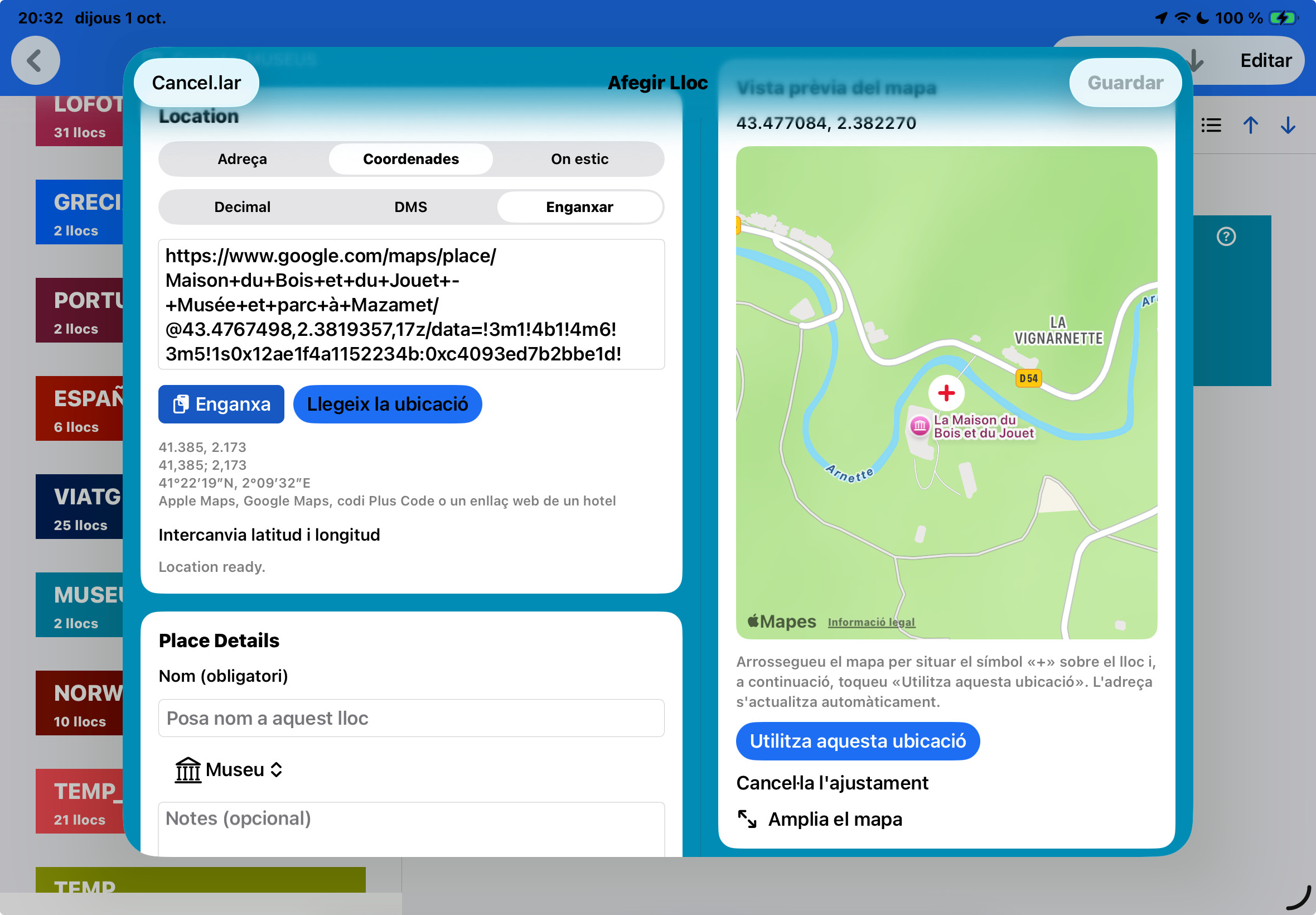1316x915 pixels.
Task: Open the list view icon
Action: coord(1211,125)
